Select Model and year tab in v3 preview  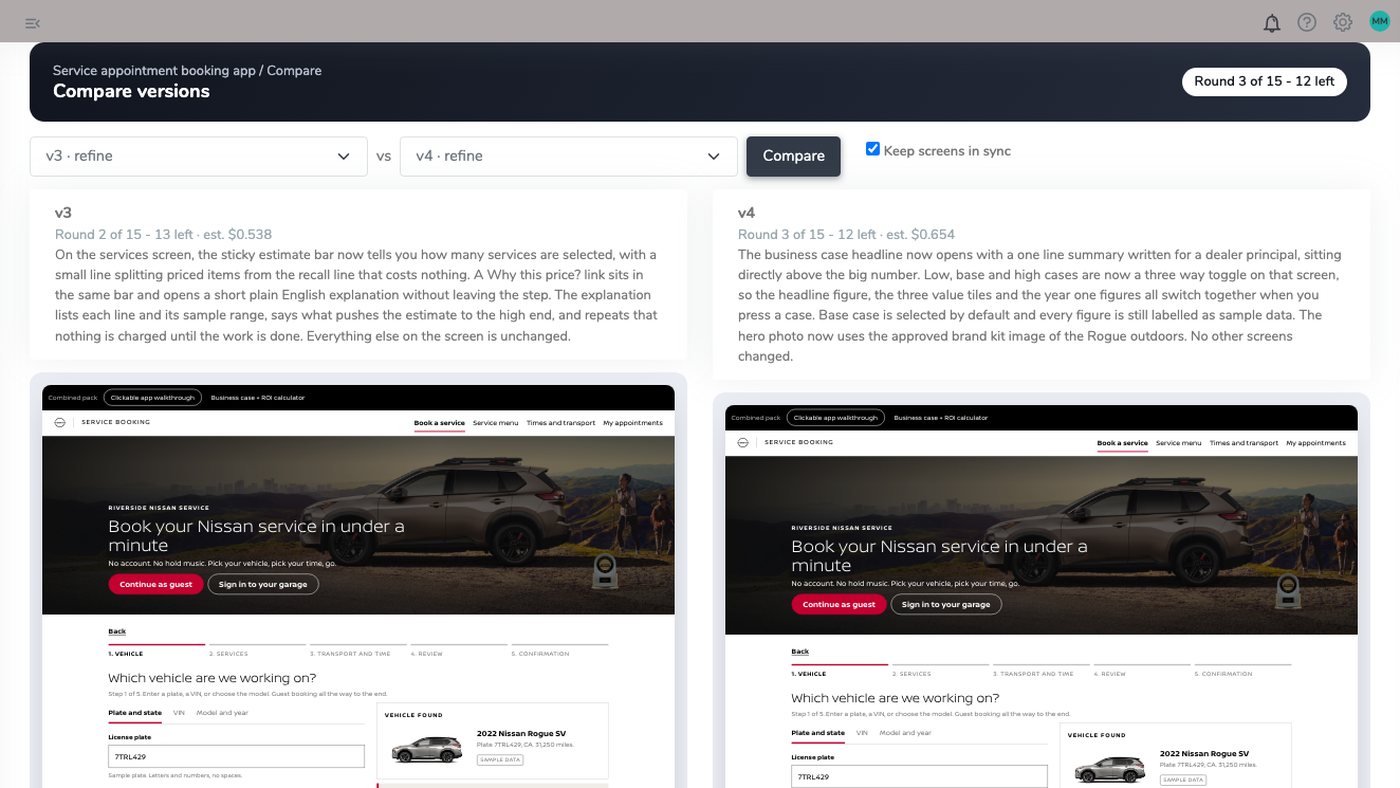(x=222, y=713)
